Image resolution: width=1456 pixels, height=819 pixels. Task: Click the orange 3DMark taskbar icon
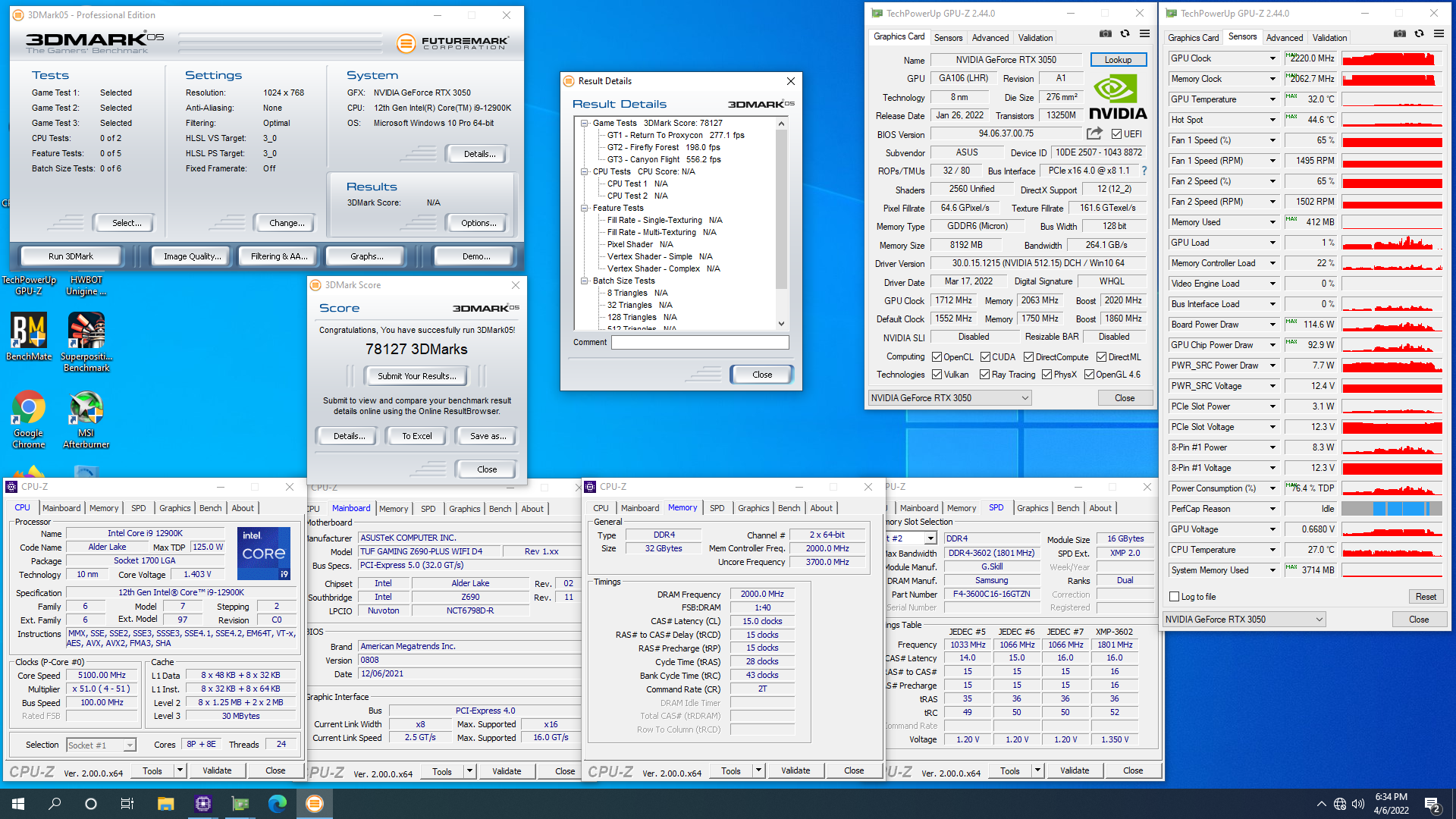[315, 804]
